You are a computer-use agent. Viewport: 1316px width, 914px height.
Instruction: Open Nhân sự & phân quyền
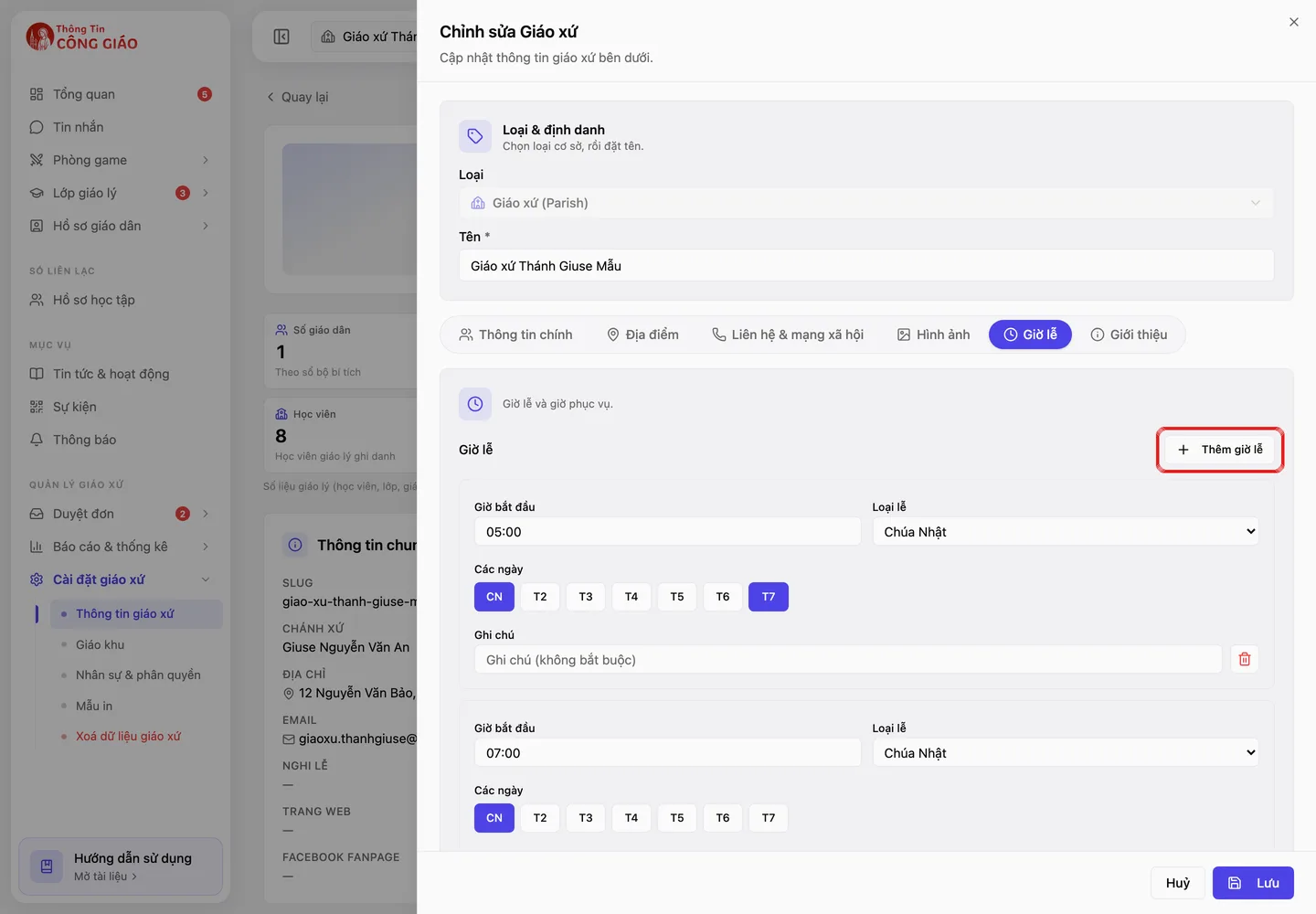[138, 675]
